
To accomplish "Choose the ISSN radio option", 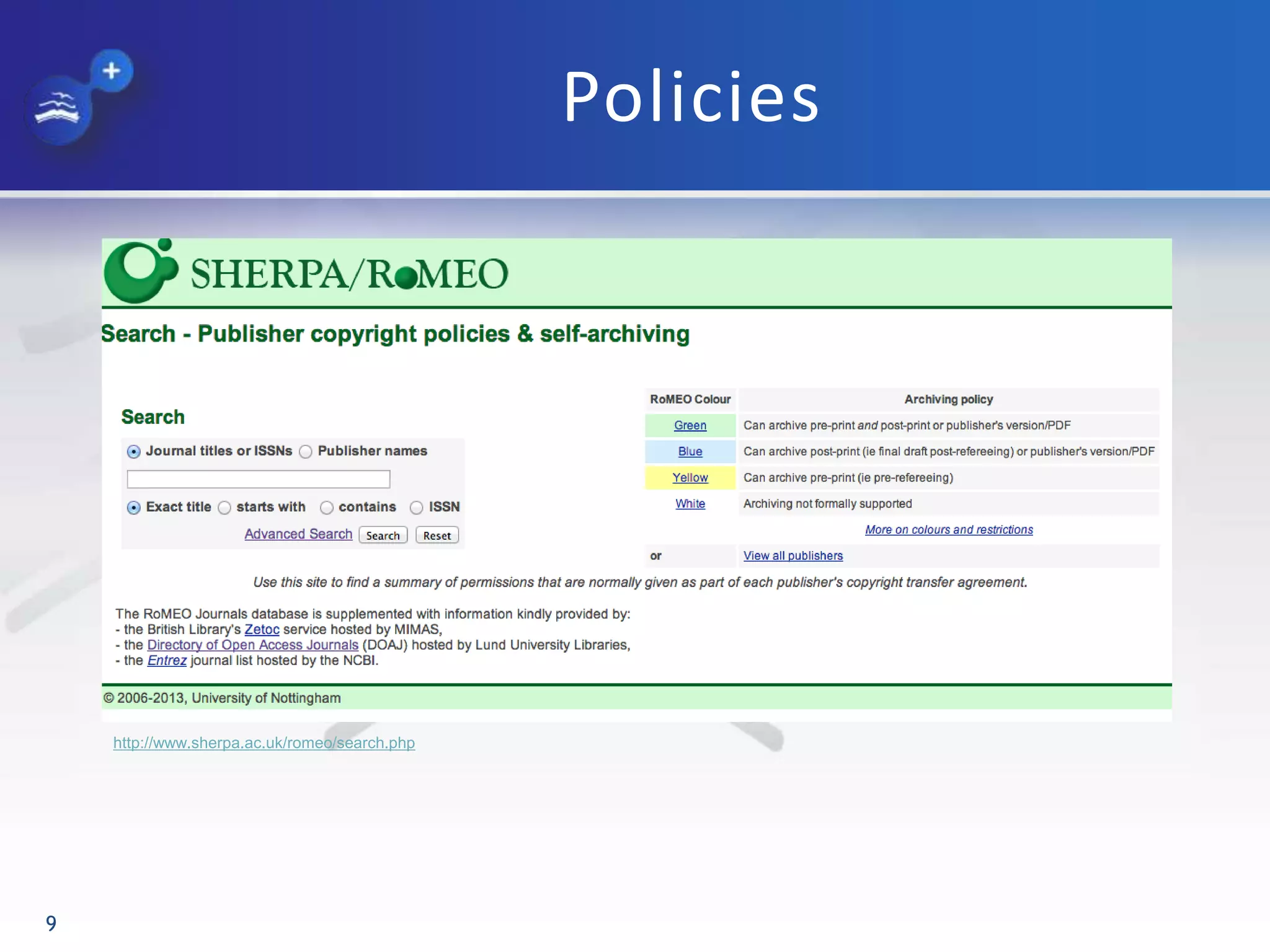I will point(417,508).
